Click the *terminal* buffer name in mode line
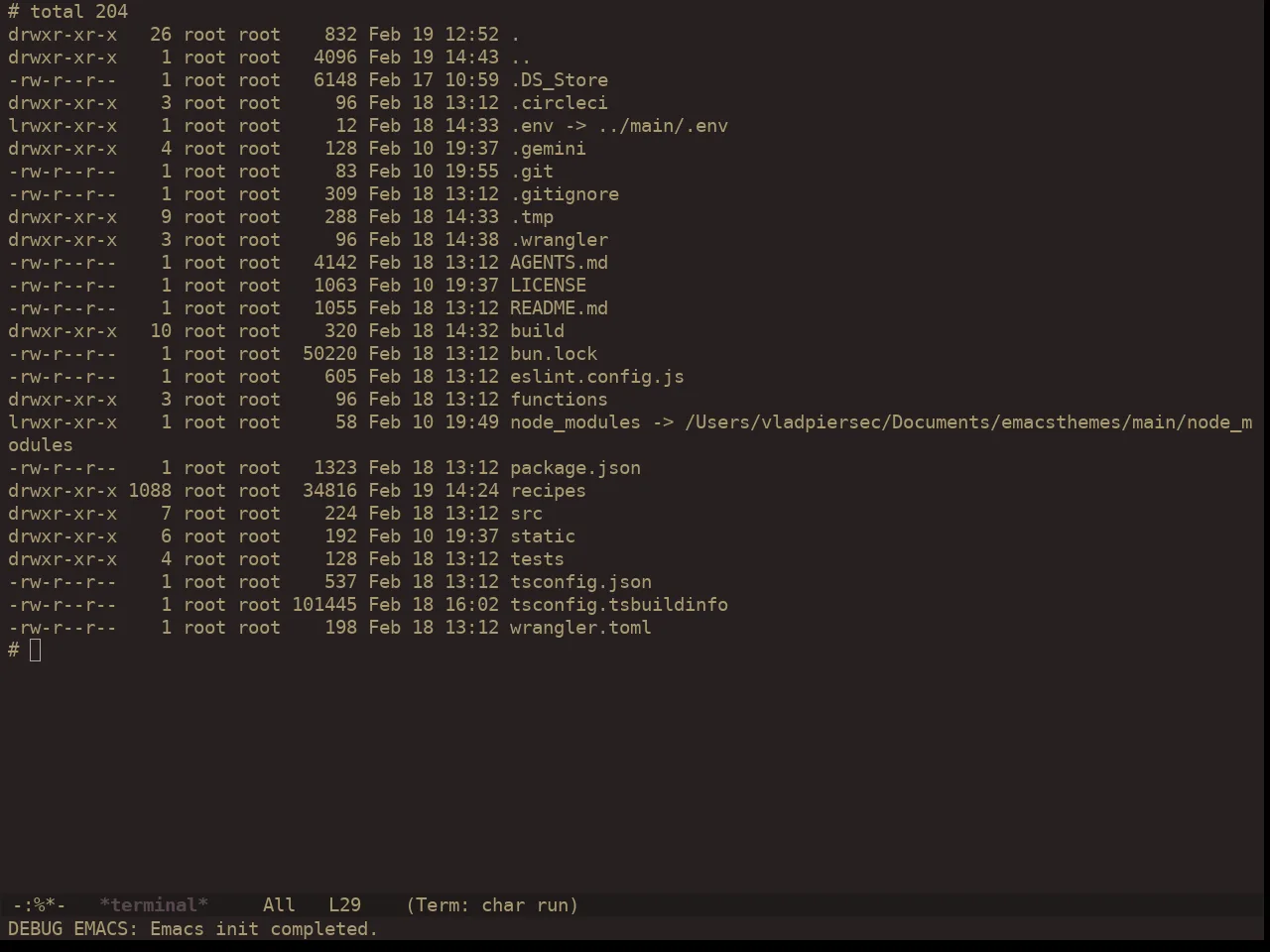1270x952 pixels. (x=154, y=905)
